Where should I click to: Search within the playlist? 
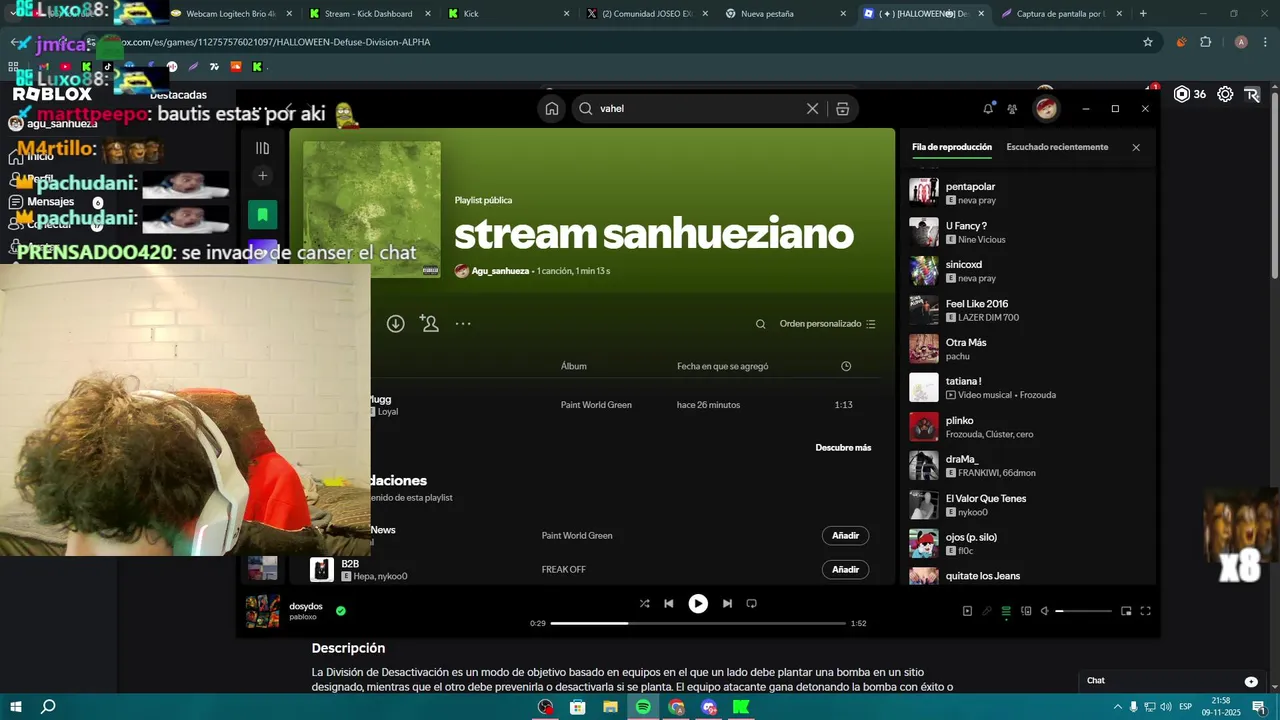point(761,324)
